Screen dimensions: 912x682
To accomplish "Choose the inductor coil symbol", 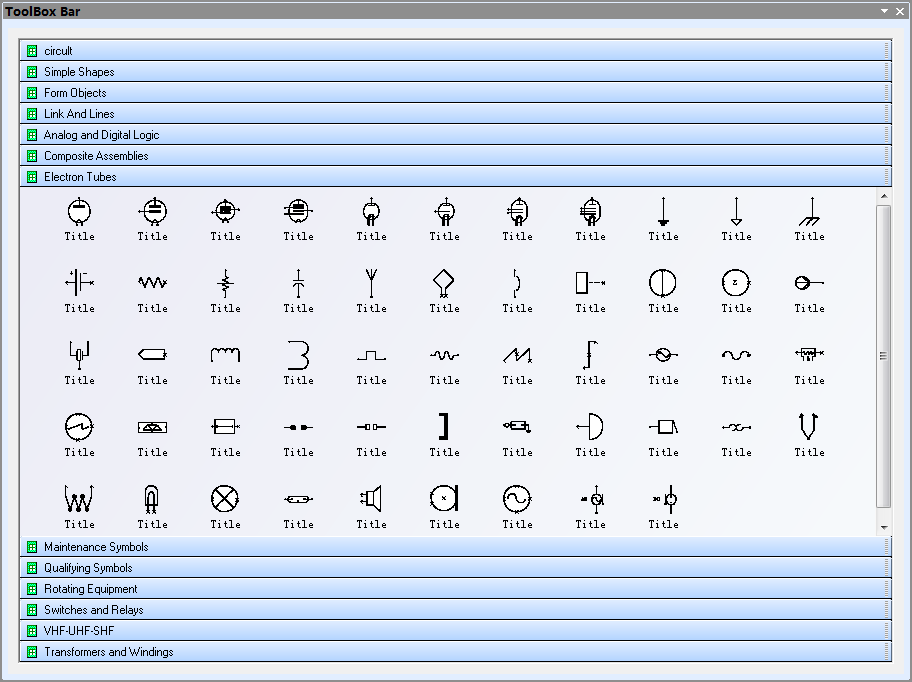I will click(x=225, y=355).
